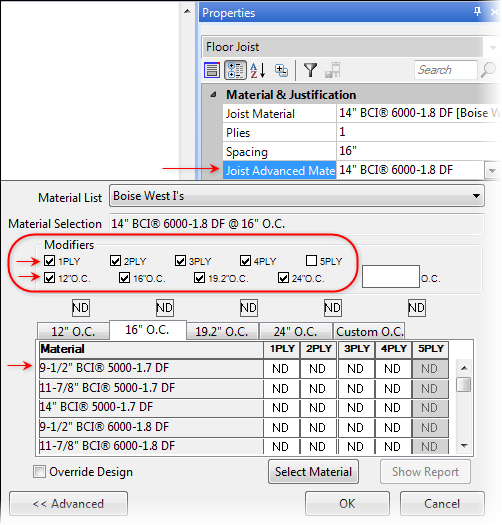The image size is (502, 525).
Task: Click the Properties Search field
Action: 446,70
